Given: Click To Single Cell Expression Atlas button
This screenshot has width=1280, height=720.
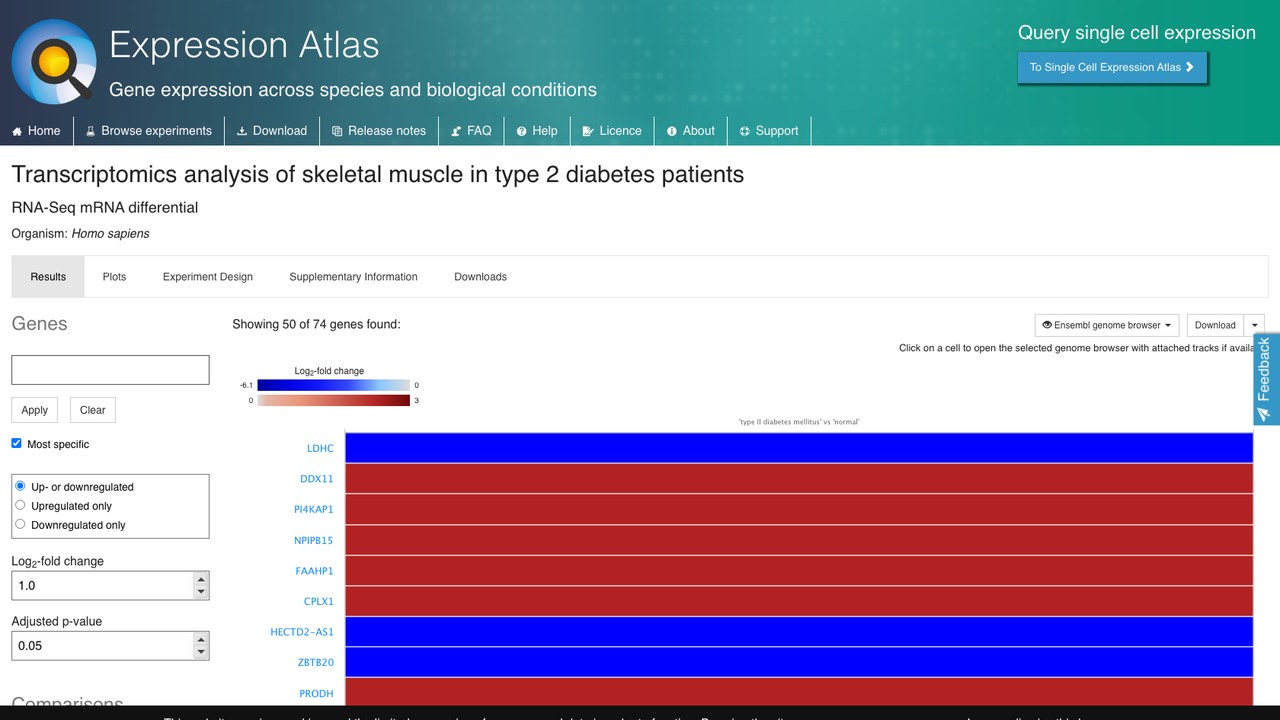Looking at the screenshot, I should tap(1112, 67).
